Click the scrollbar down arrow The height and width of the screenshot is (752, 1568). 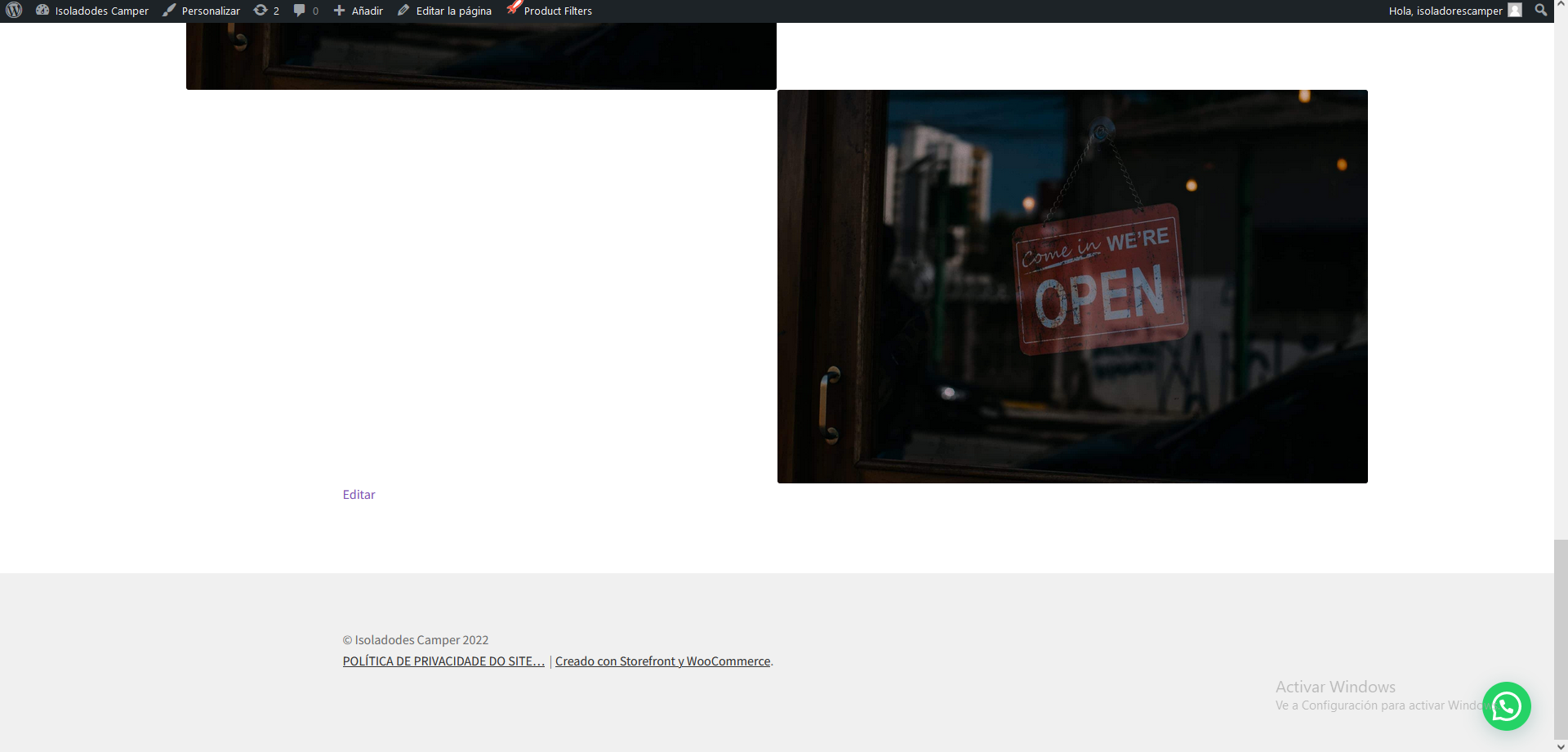[1561, 746]
